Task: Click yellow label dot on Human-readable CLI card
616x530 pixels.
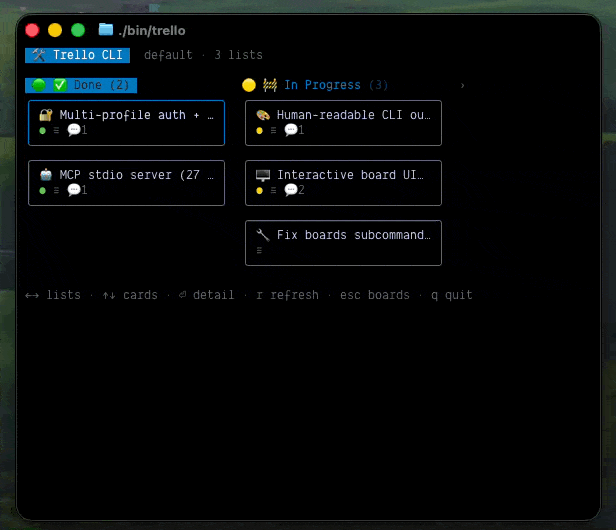Action: pos(259,130)
